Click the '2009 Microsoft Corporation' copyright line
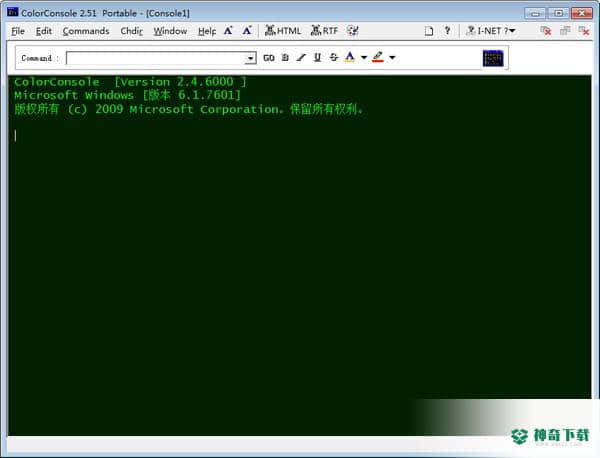This screenshot has height=458, width=600. point(188,109)
